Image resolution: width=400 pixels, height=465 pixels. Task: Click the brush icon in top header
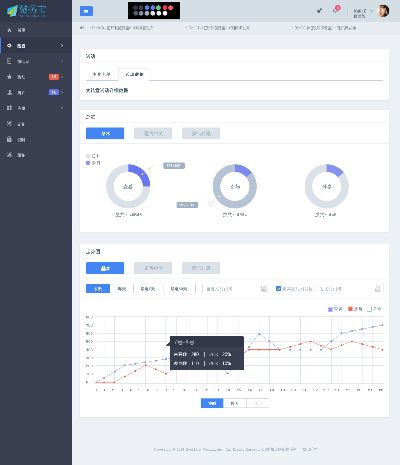(319, 11)
